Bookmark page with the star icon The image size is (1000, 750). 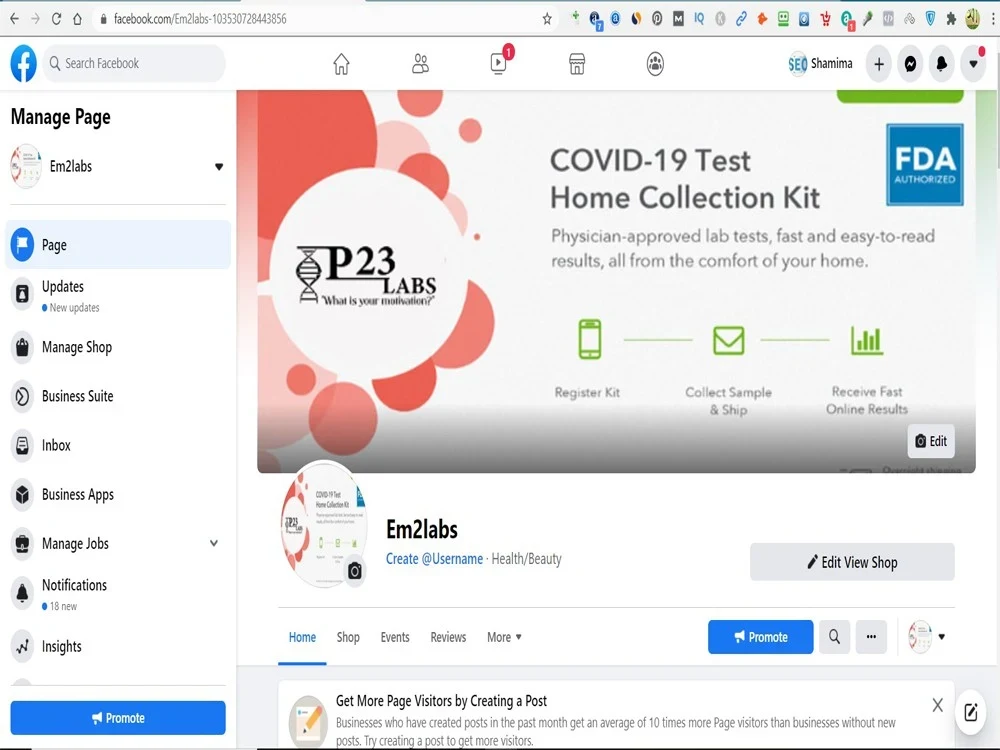click(547, 19)
